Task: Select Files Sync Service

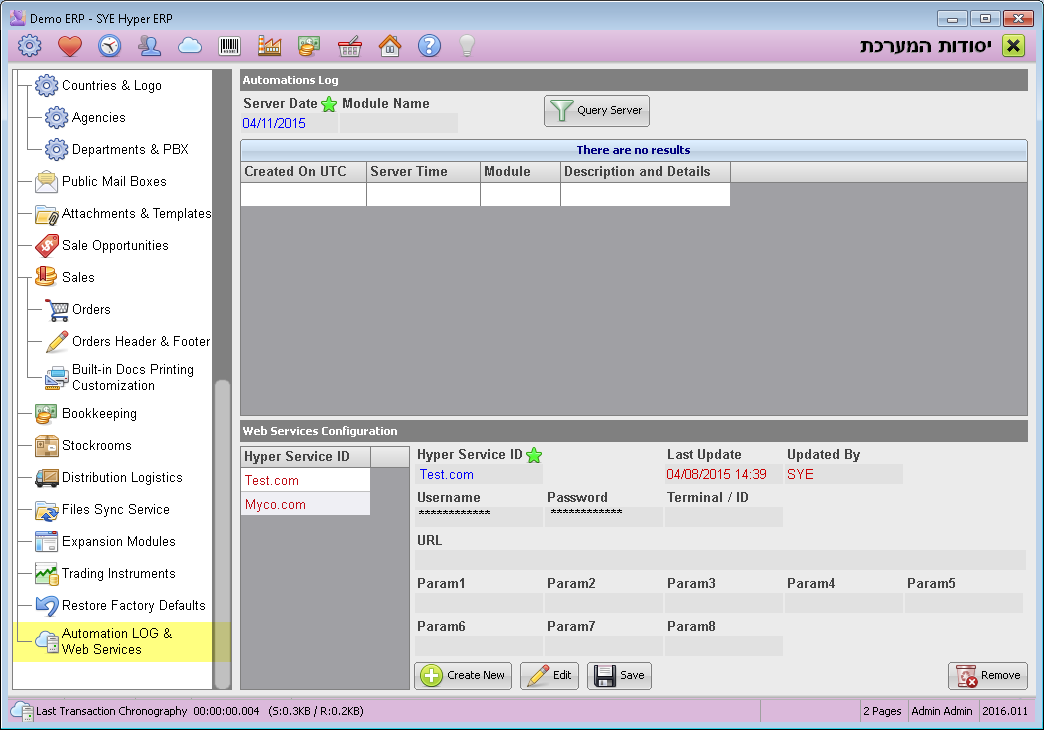Action: click(102, 509)
